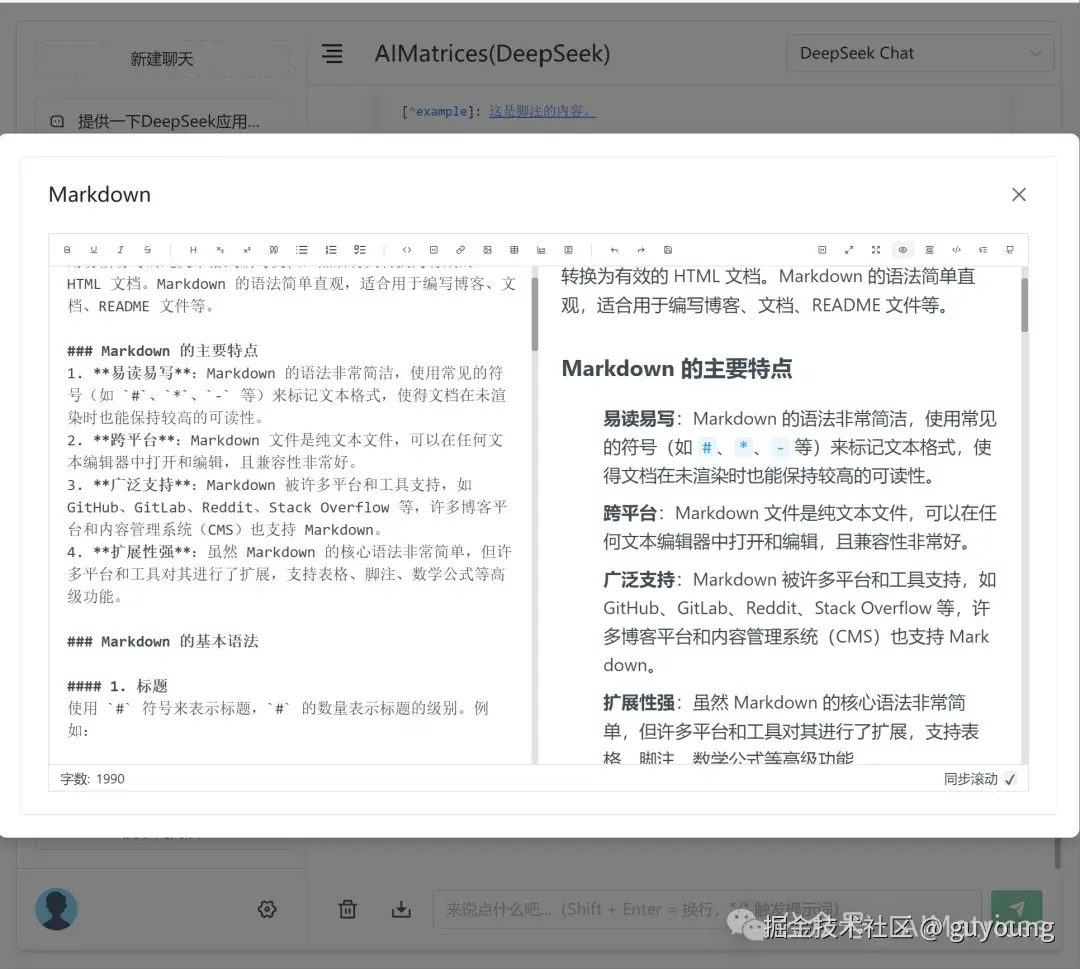Click the 新建聊天 button in the background
The height and width of the screenshot is (969, 1080).
coord(161,59)
